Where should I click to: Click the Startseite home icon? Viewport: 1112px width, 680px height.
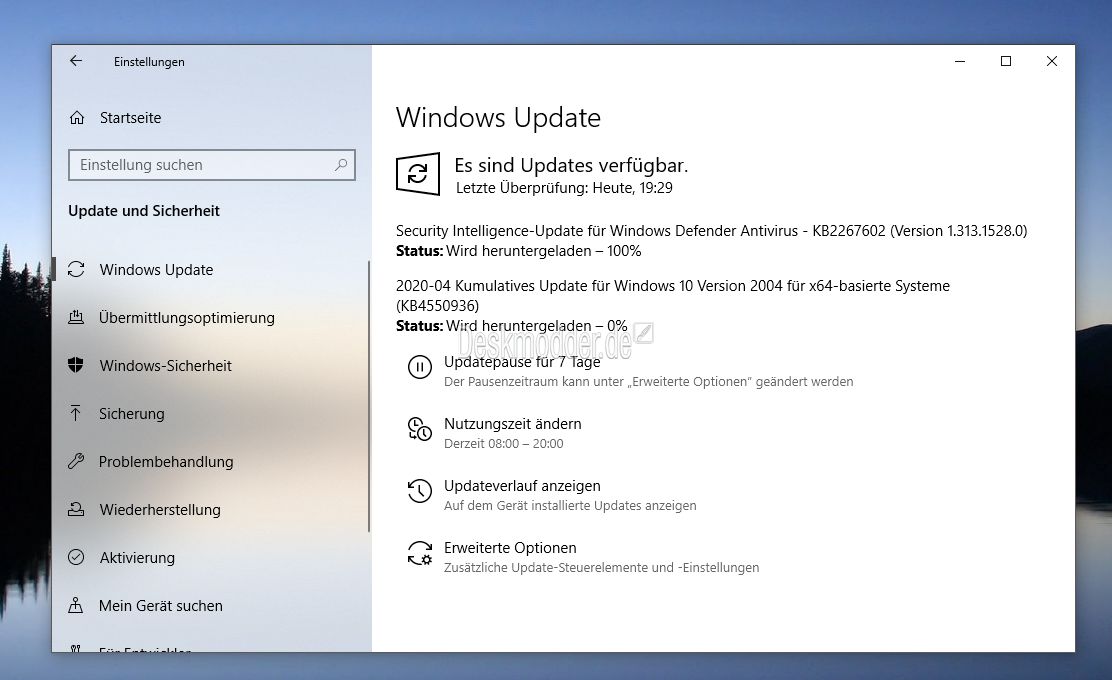pyautogui.click(x=77, y=118)
